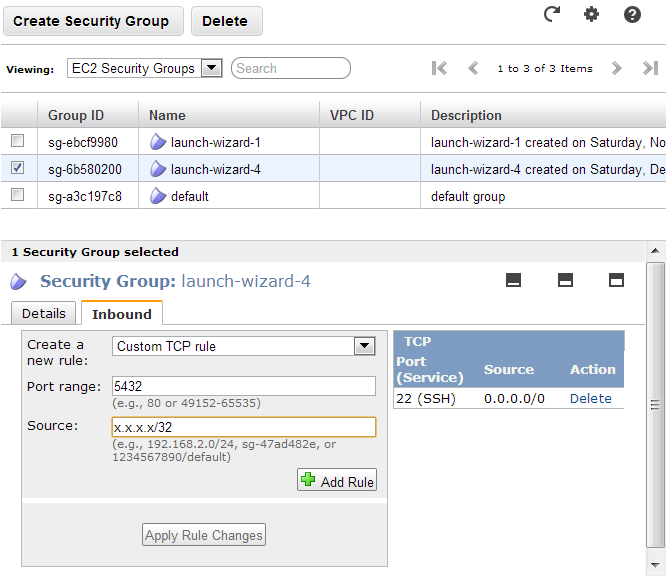Click '1 to 3 of 3 Items' text

point(545,68)
